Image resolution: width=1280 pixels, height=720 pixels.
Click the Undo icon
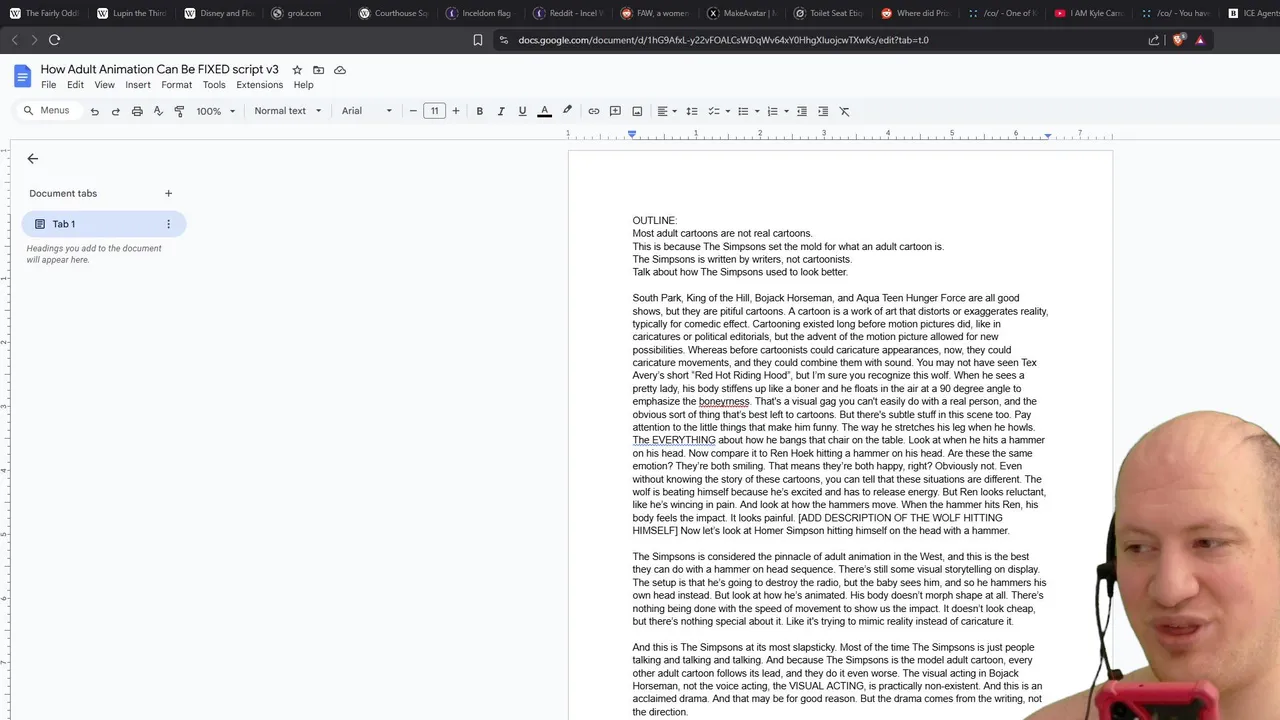click(95, 111)
